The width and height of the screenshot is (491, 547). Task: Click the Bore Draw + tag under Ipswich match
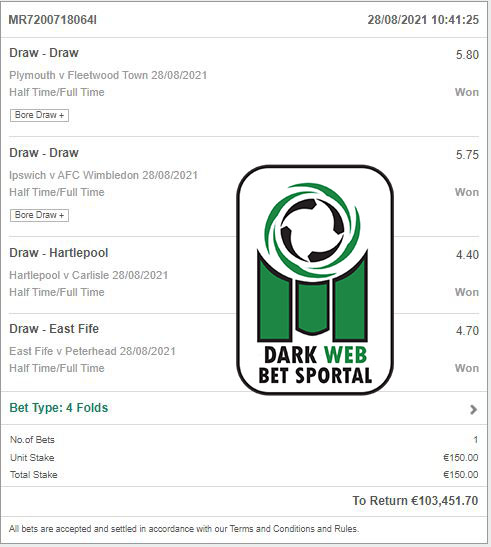39,215
